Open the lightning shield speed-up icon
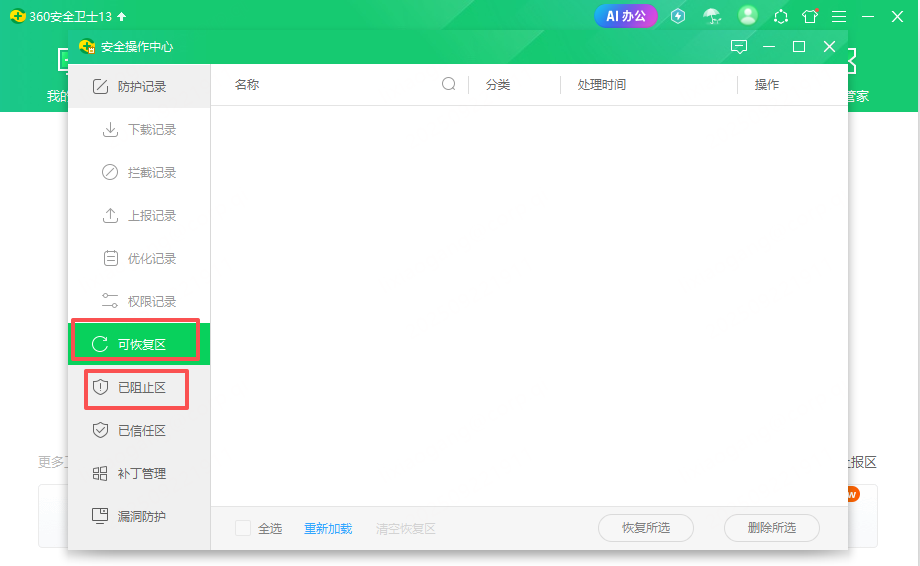Screen dimensions: 920x566 678,16
